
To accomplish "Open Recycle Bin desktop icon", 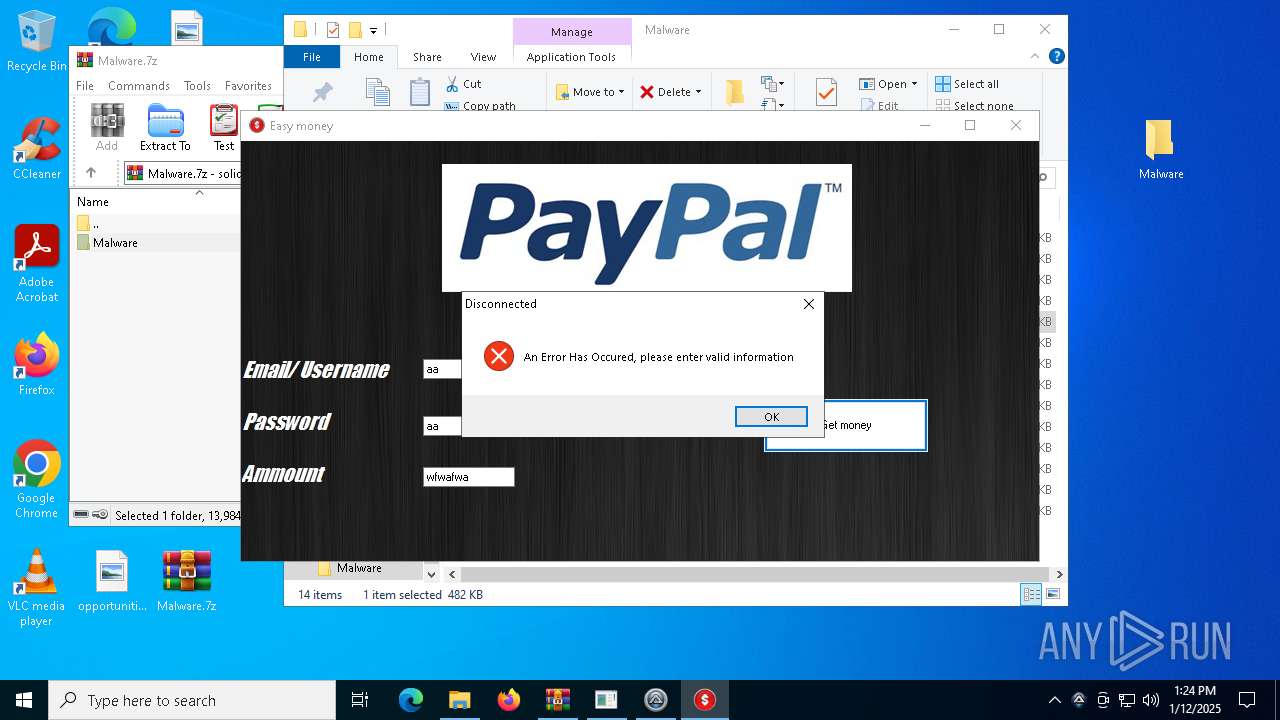I will [x=37, y=42].
